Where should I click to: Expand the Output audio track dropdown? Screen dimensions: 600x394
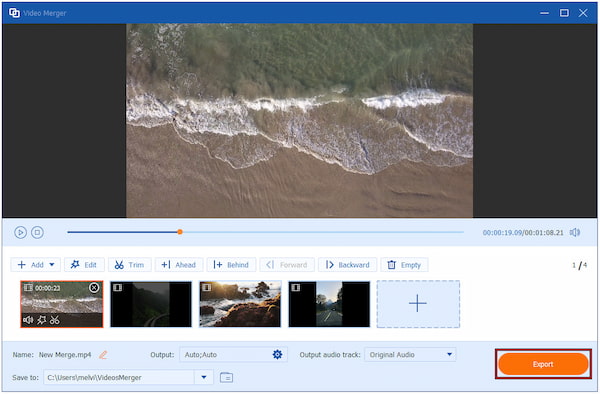click(449, 355)
